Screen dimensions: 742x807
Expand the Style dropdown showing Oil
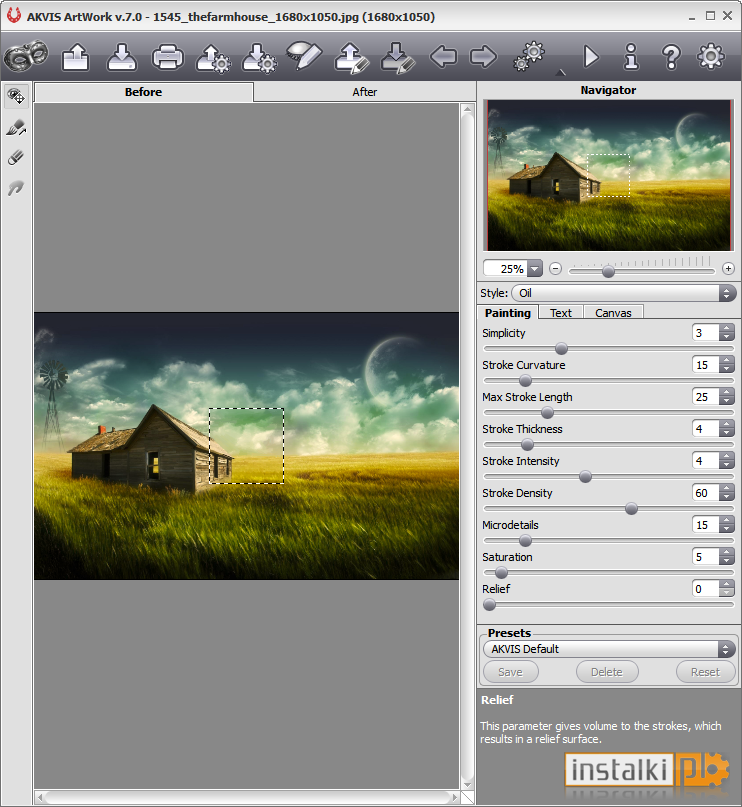[x=623, y=293]
